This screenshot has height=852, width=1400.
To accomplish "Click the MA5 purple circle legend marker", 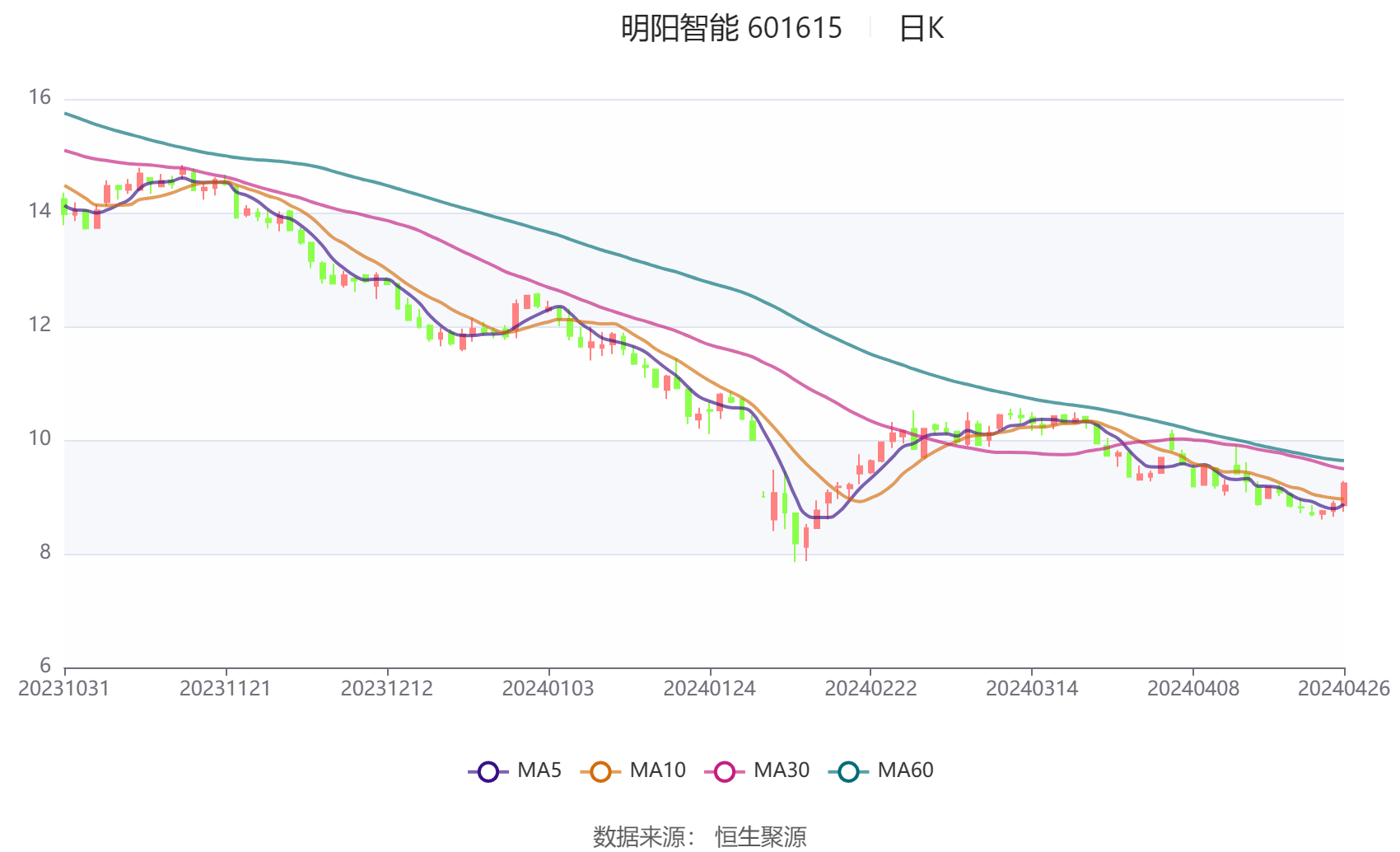I will pos(488,771).
